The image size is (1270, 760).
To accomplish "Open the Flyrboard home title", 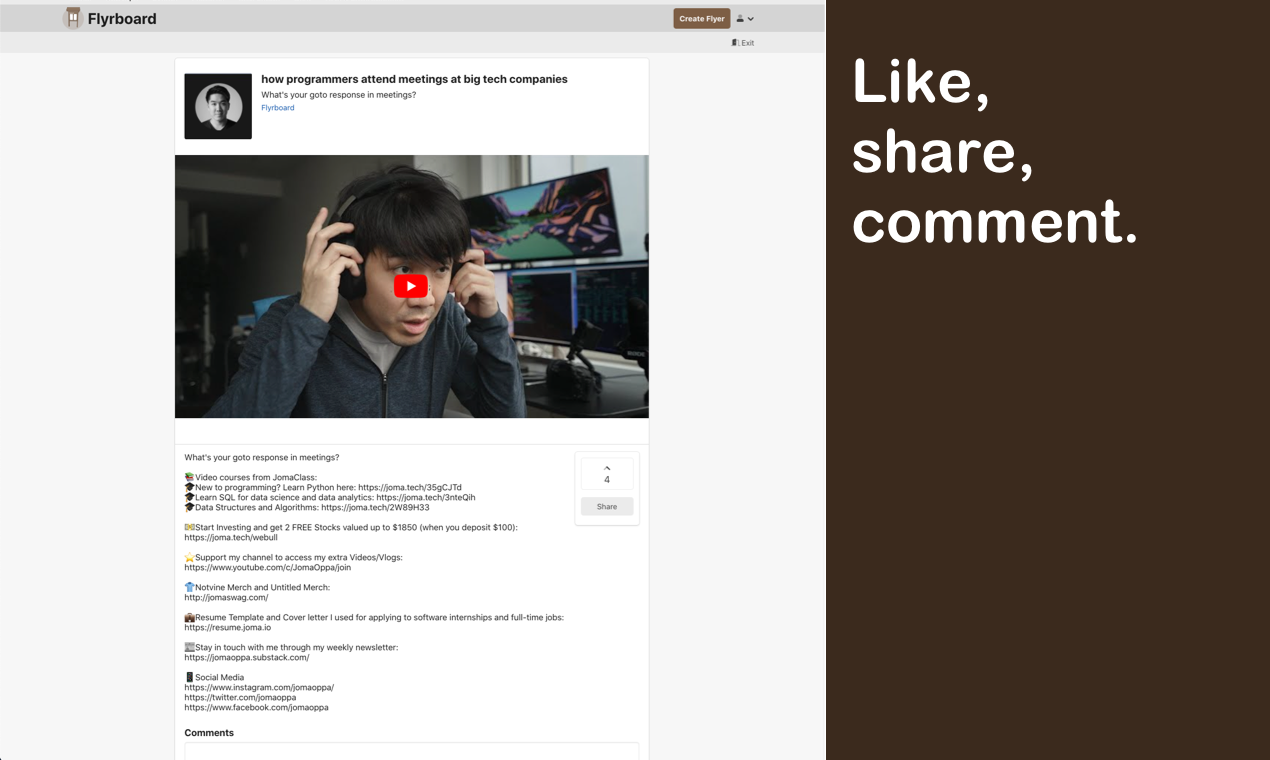I will click(122, 18).
